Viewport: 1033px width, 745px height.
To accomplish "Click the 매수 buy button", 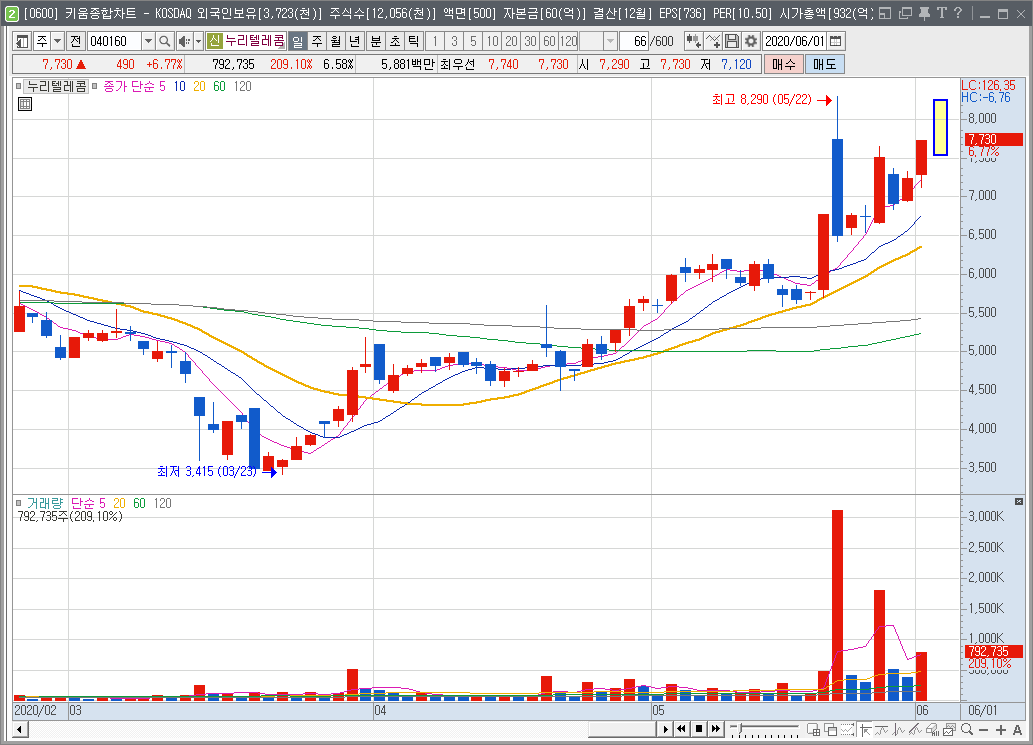I will 784,64.
